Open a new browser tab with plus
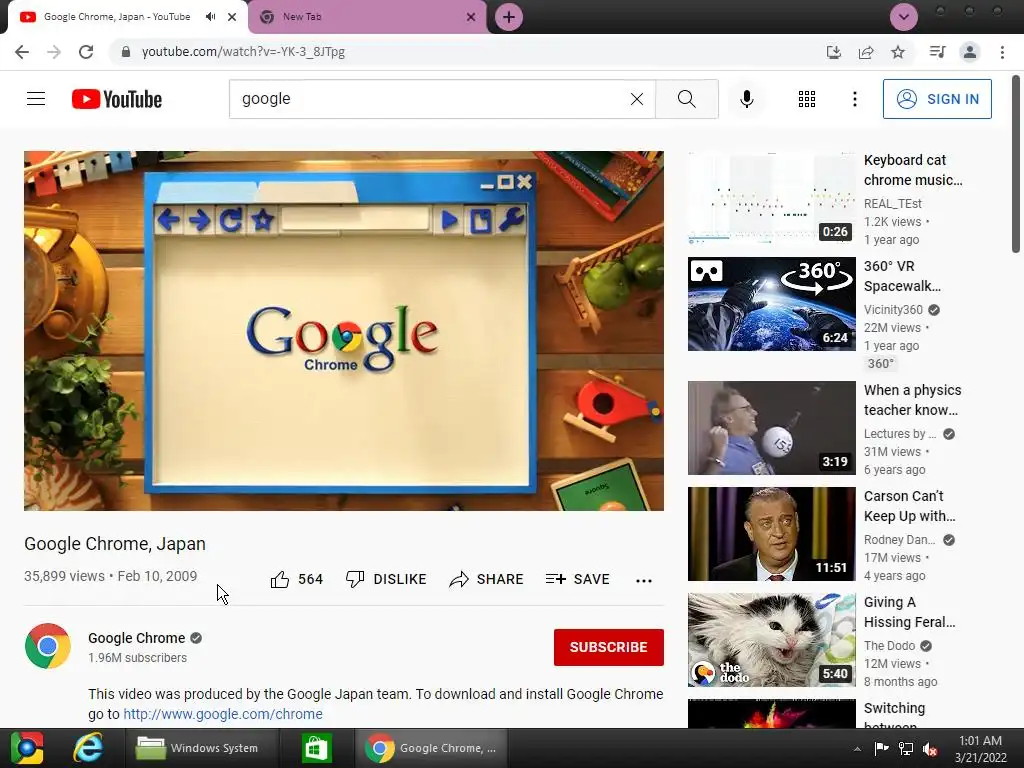This screenshot has height=768, width=1024. (x=509, y=17)
